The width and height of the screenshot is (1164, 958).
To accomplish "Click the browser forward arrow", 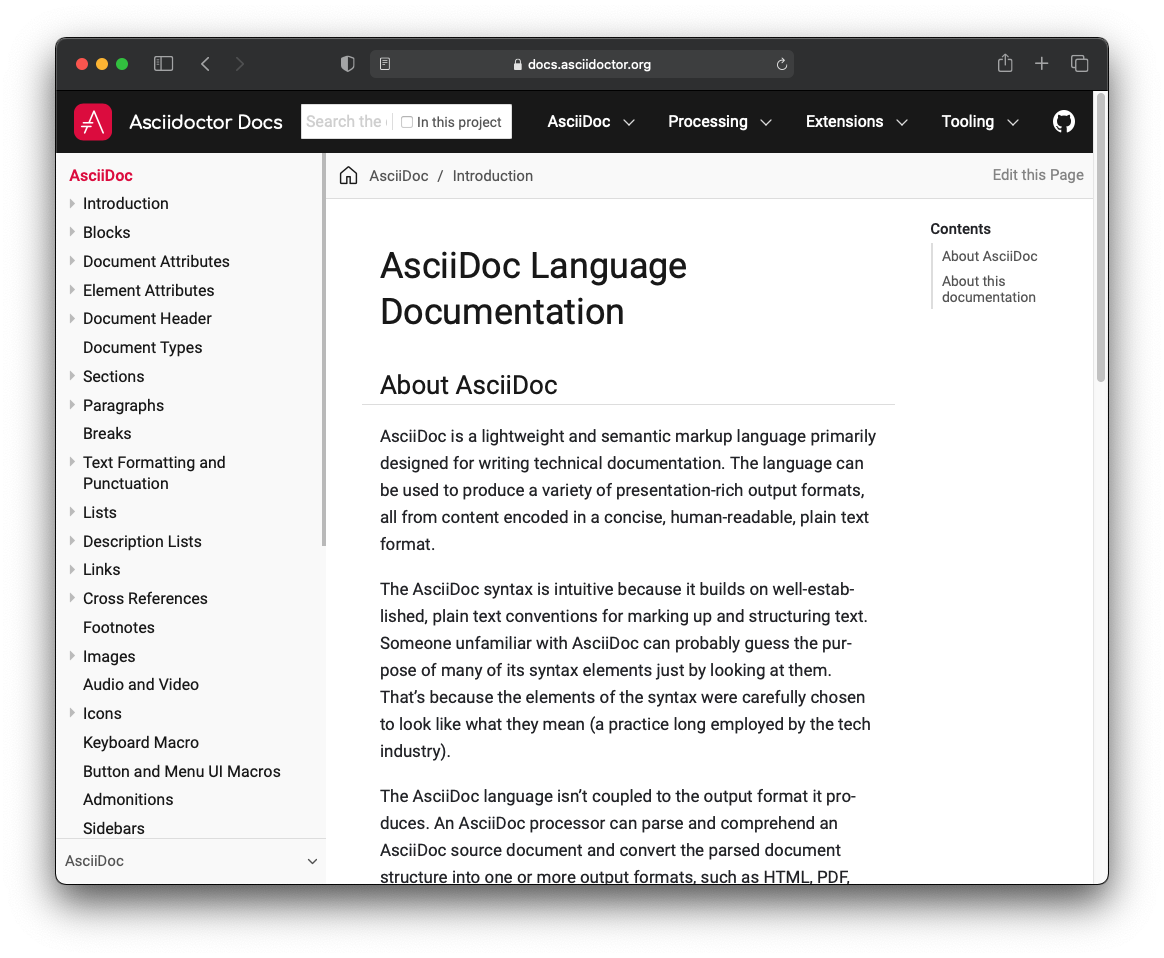I will click(239, 64).
